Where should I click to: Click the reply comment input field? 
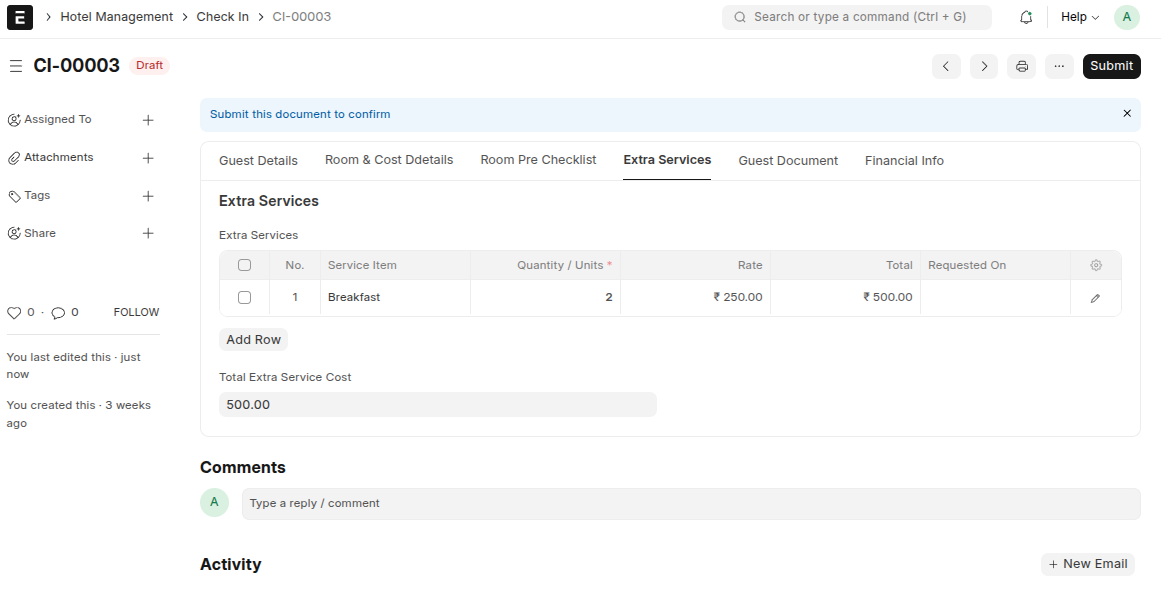pos(690,503)
